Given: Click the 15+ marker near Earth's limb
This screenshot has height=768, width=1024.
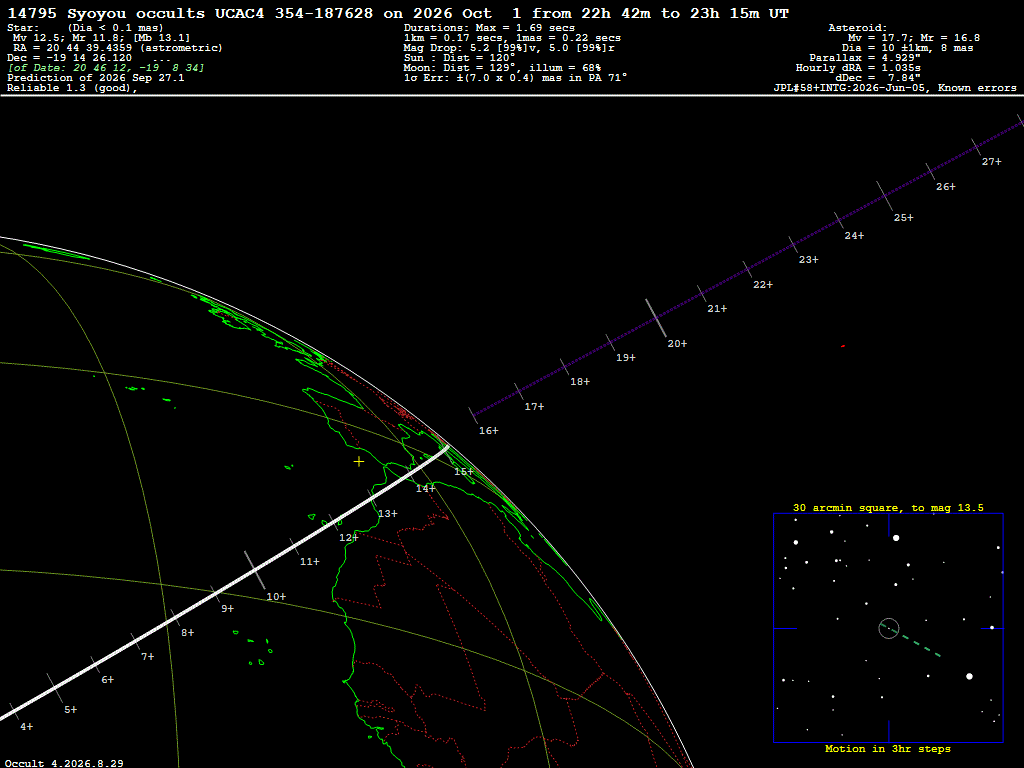Looking at the screenshot, I should pyautogui.click(x=463, y=471).
